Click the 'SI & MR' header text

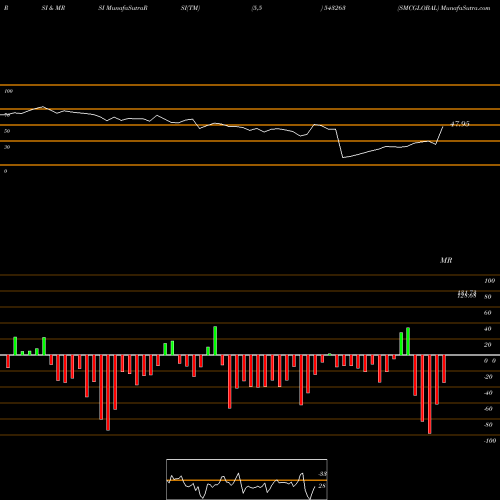tap(53, 8)
